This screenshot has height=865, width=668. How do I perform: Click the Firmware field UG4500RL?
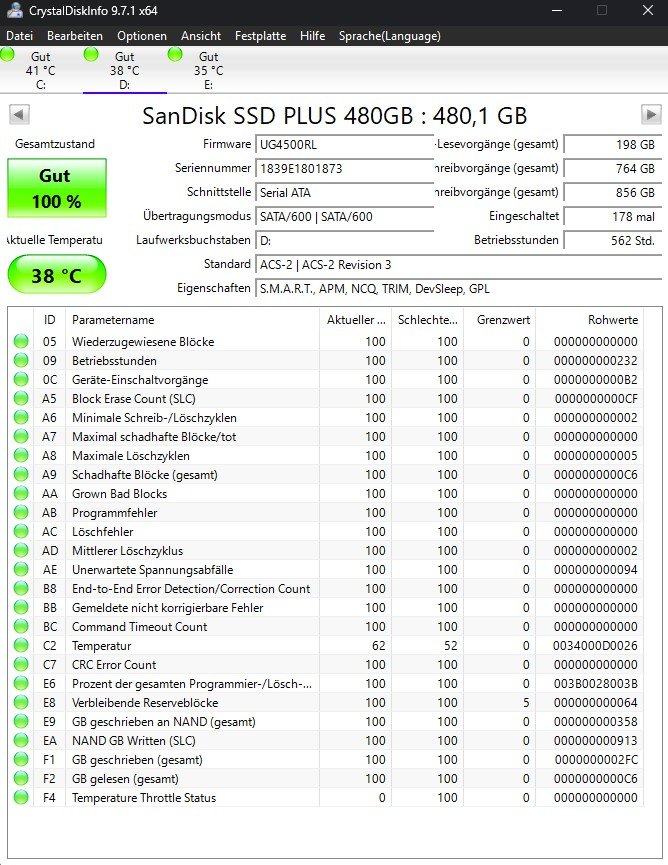coord(345,145)
